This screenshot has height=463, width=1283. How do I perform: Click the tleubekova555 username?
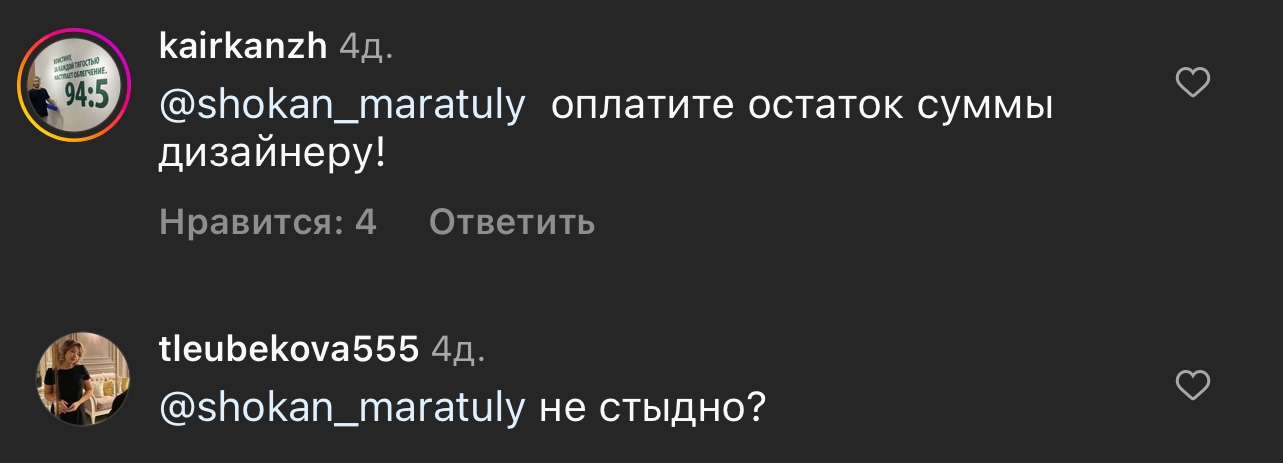pyautogui.click(x=289, y=348)
